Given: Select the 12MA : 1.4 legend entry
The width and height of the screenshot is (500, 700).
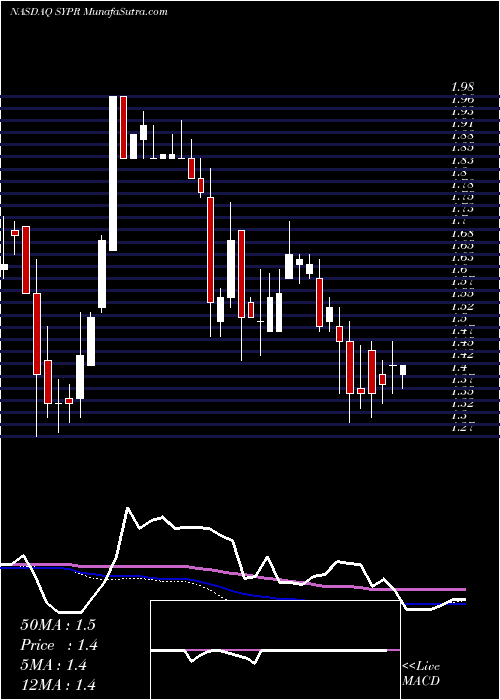Looking at the screenshot, I should click(58, 685).
